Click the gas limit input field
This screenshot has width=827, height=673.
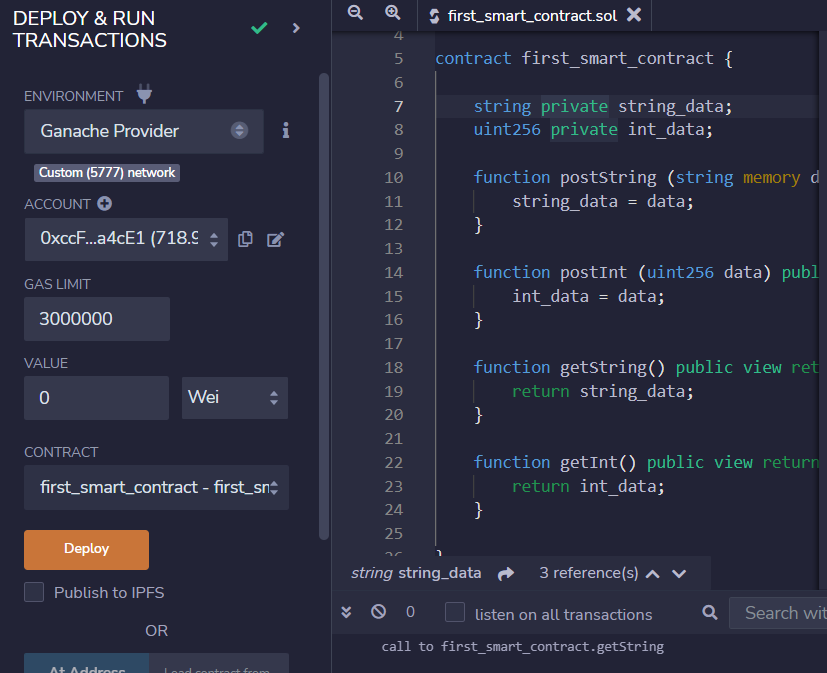point(97,319)
